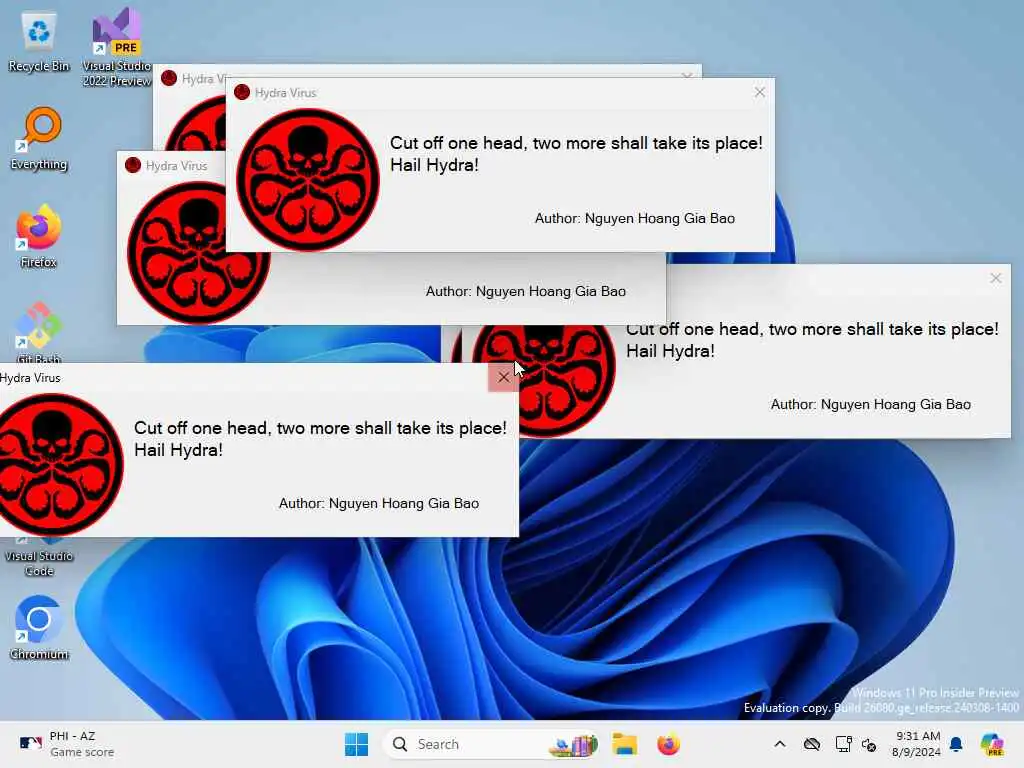
Task: Open the Git Bash desktop shortcut
Action: pos(39,332)
